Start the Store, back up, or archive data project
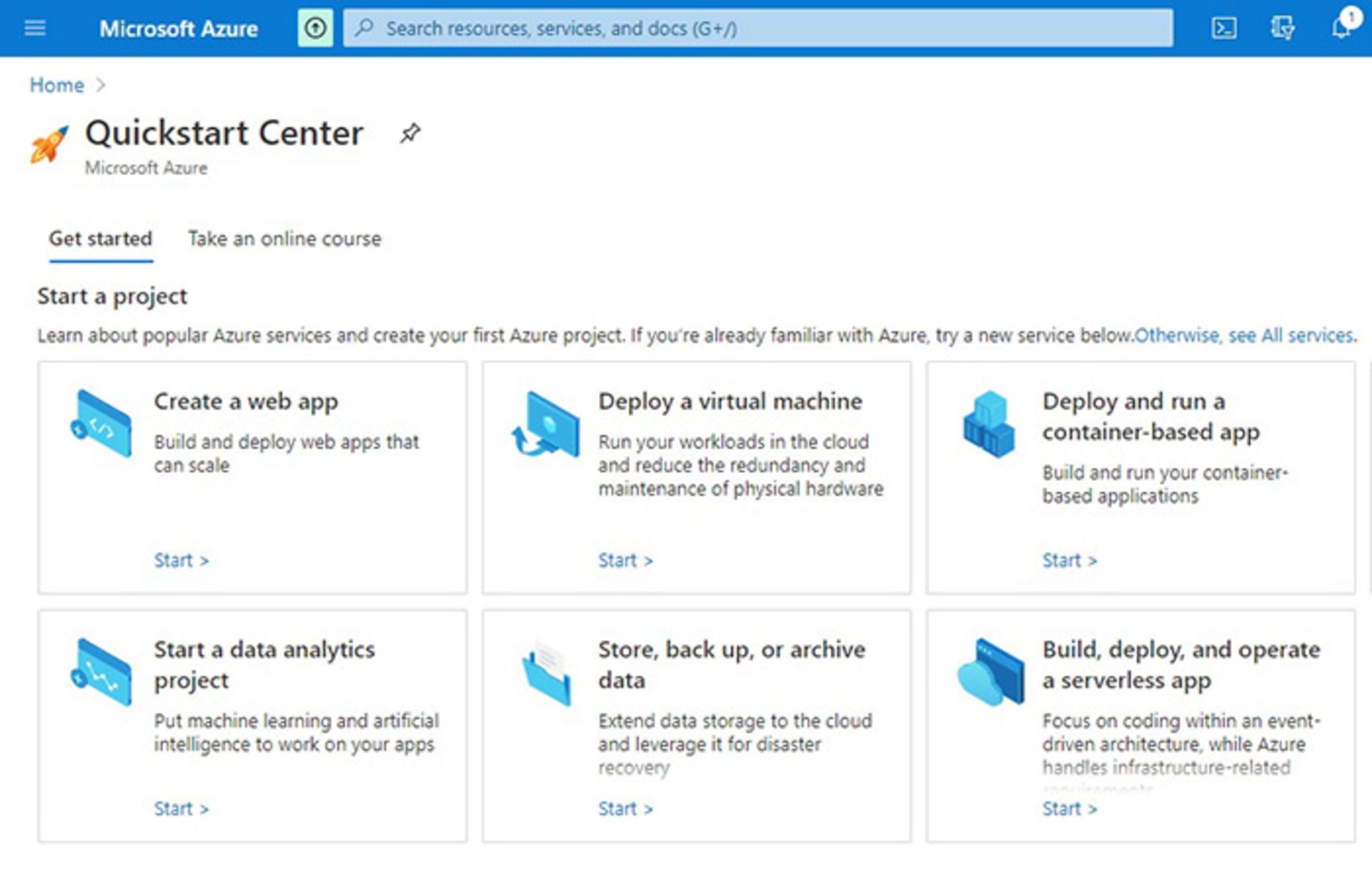This screenshot has width=1372, height=878. pyautogui.click(x=626, y=809)
